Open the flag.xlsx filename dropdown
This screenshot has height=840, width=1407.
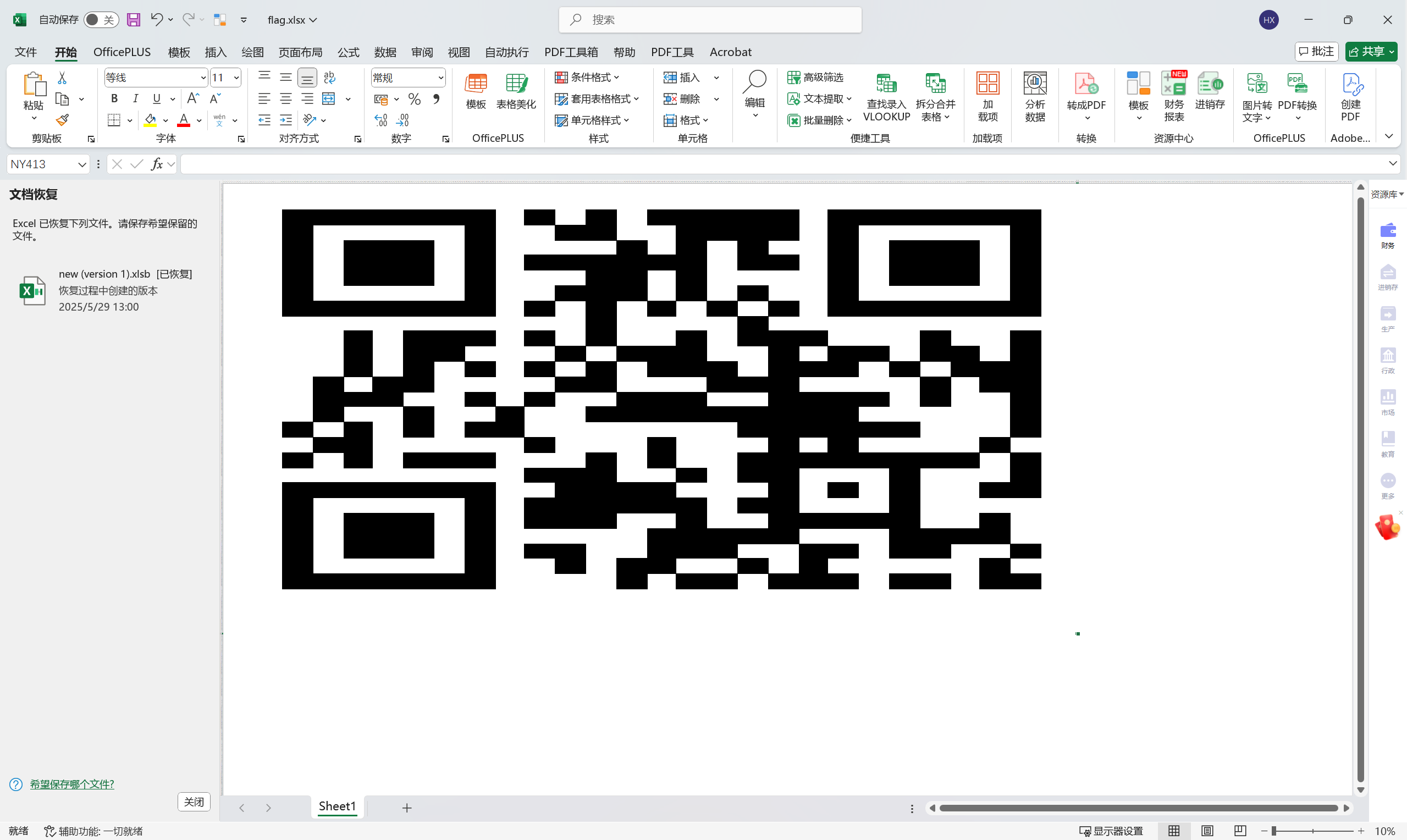pyautogui.click(x=292, y=20)
